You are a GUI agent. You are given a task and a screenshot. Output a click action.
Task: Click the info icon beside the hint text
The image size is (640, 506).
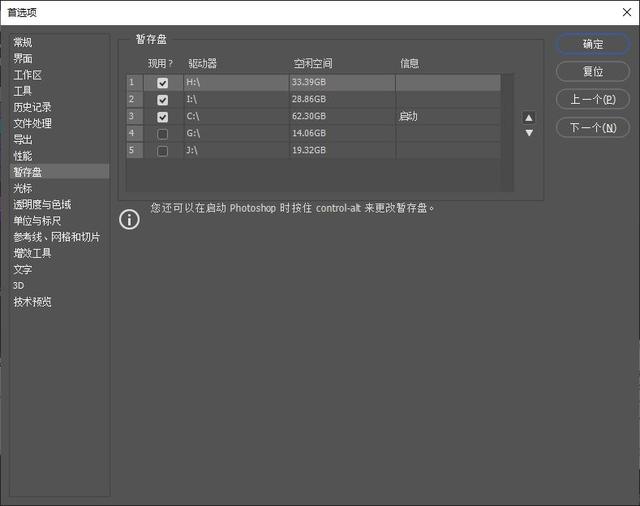click(129, 219)
